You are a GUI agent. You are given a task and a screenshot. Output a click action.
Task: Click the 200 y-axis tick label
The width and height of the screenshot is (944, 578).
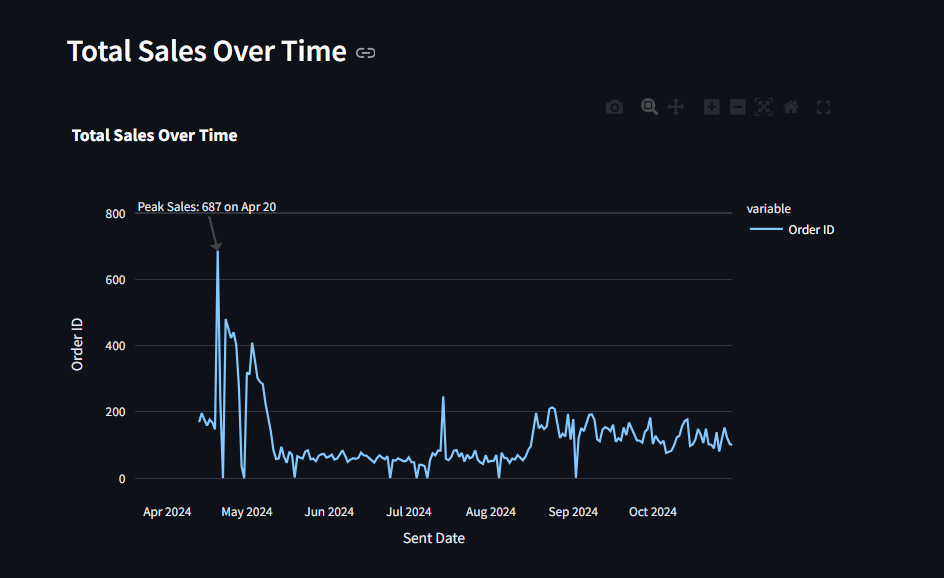[x=115, y=412]
